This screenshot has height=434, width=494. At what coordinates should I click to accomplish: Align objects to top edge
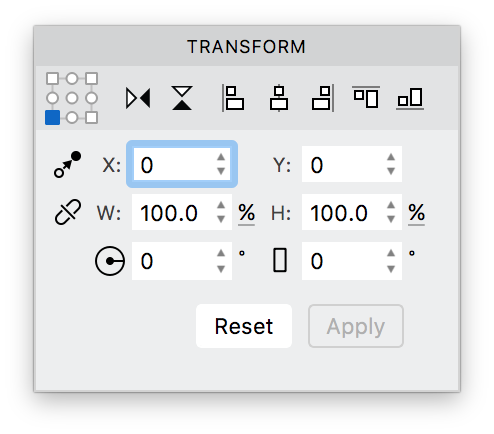tap(366, 97)
